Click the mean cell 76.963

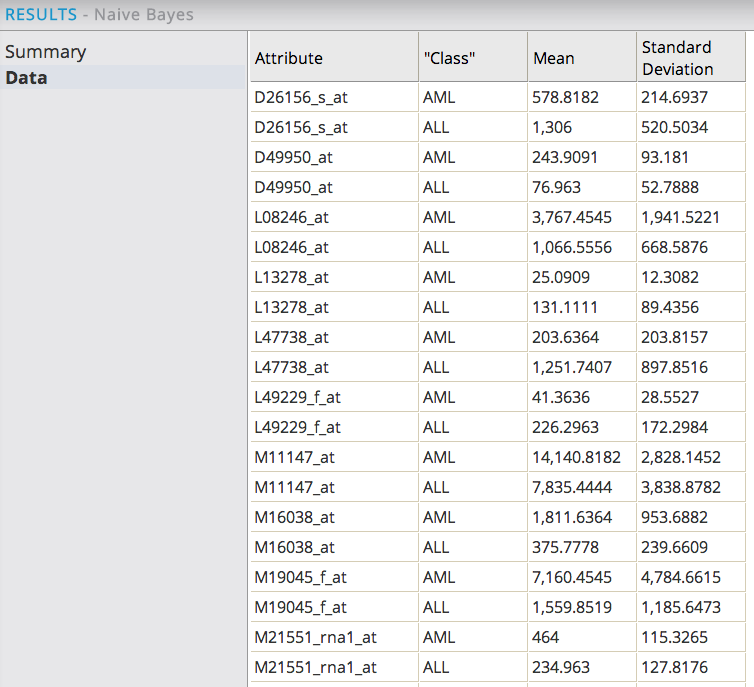pos(557,187)
